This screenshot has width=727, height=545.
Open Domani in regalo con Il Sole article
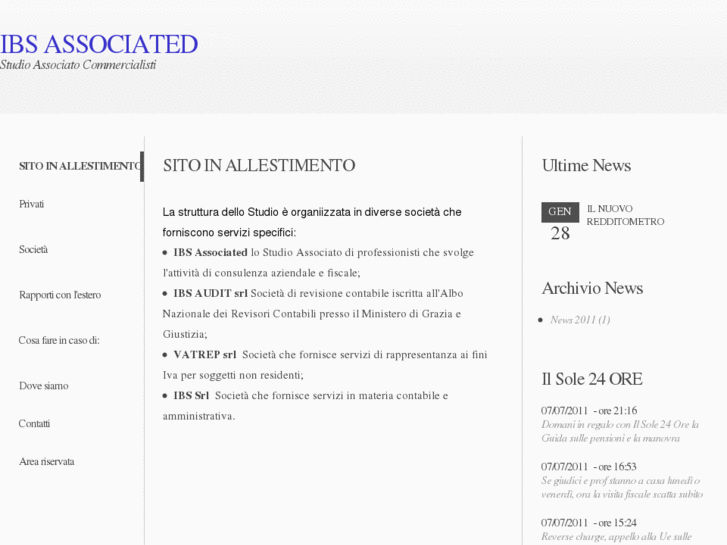click(620, 431)
